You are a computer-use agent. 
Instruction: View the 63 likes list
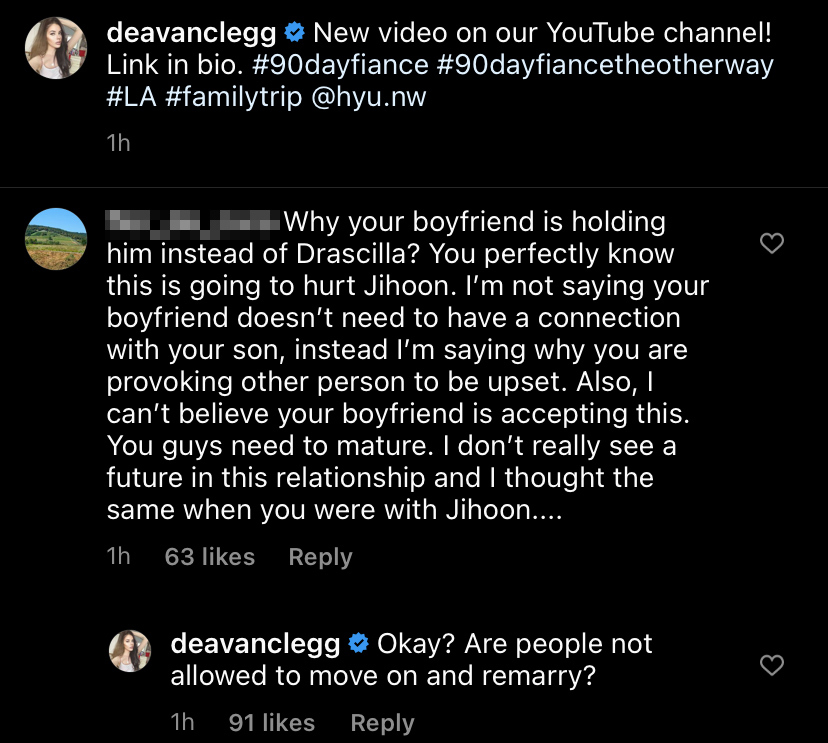click(209, 557)
